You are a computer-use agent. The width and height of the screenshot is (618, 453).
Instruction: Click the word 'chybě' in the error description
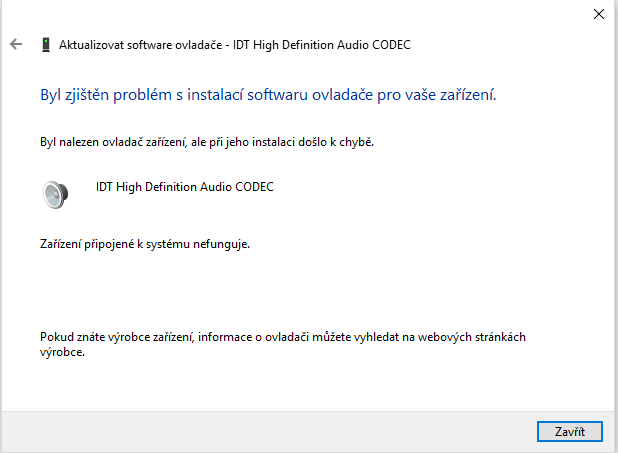pos(356,143)
